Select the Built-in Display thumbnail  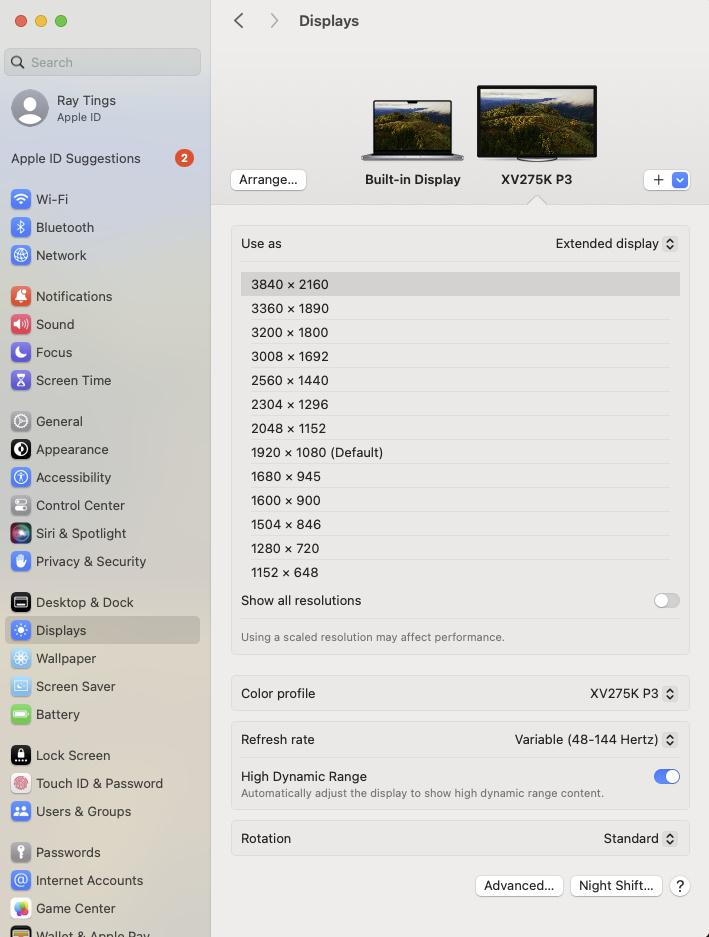tap(413, 130)
